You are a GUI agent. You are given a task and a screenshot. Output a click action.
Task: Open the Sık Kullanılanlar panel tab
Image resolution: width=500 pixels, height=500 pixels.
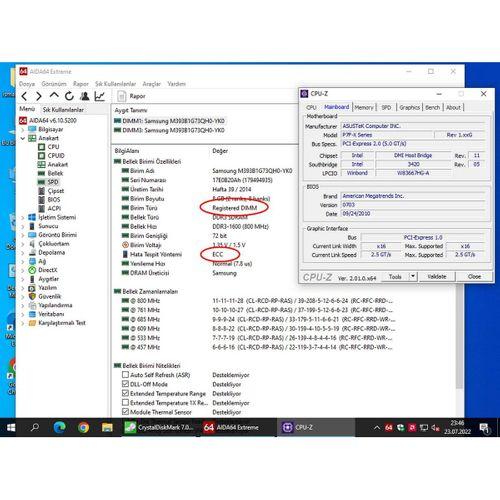tap(63, 110)
